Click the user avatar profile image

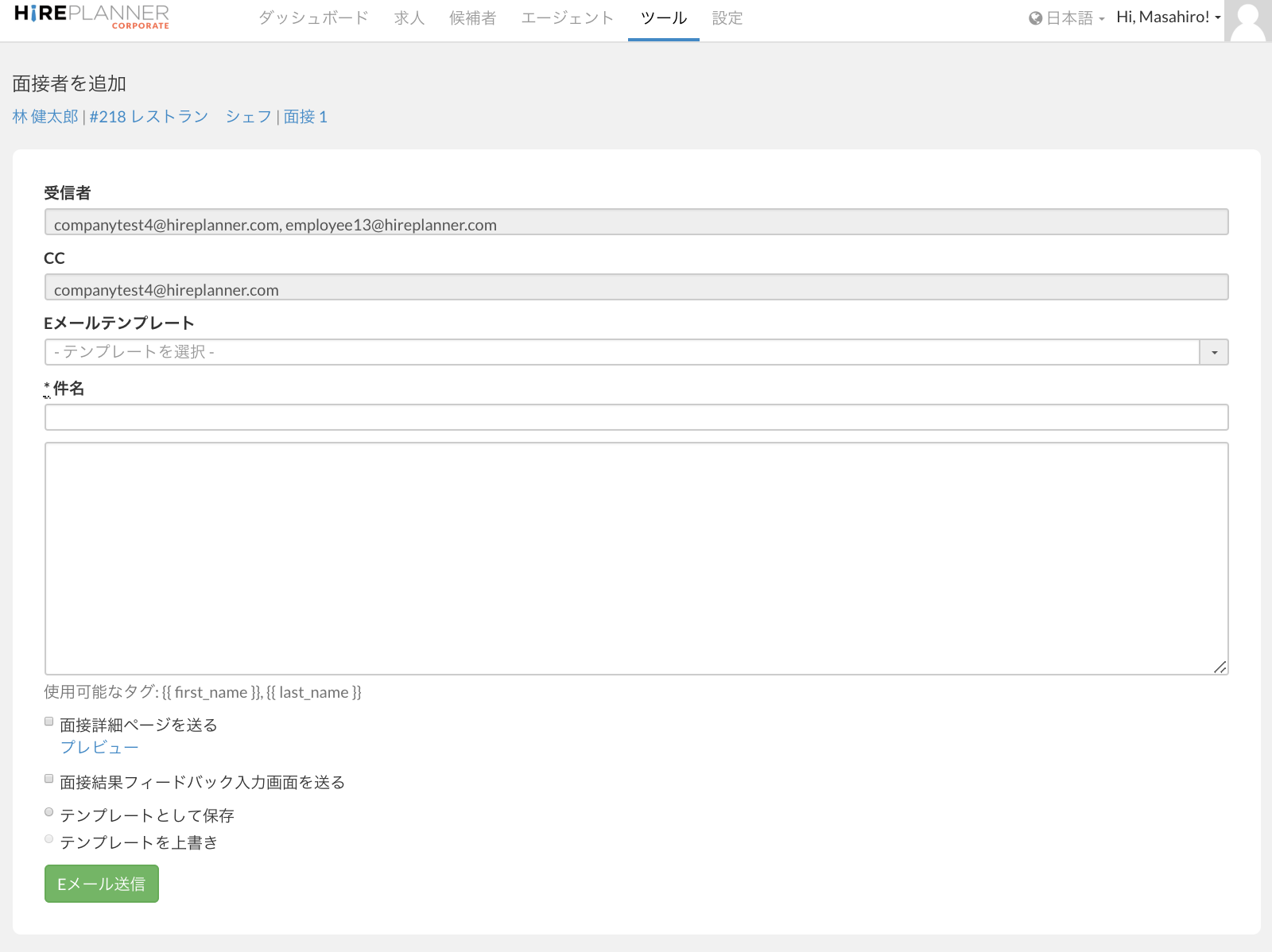[1247, 21]
